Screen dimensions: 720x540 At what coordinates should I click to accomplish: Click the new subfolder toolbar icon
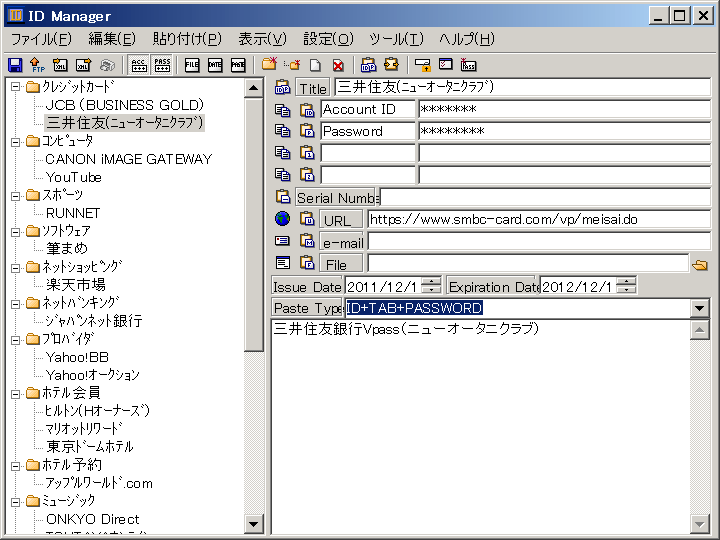point(292,65)
